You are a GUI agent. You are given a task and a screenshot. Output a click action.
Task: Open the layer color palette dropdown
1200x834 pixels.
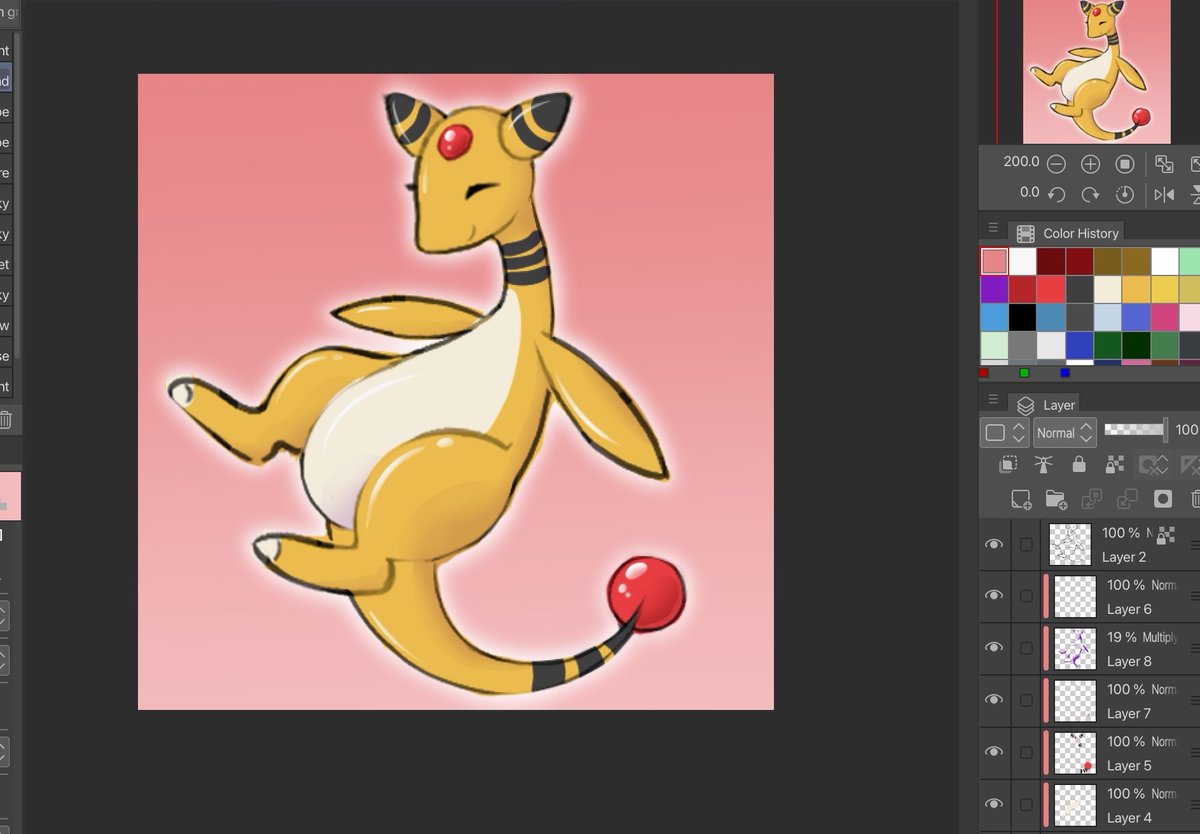coord(1005,433)
